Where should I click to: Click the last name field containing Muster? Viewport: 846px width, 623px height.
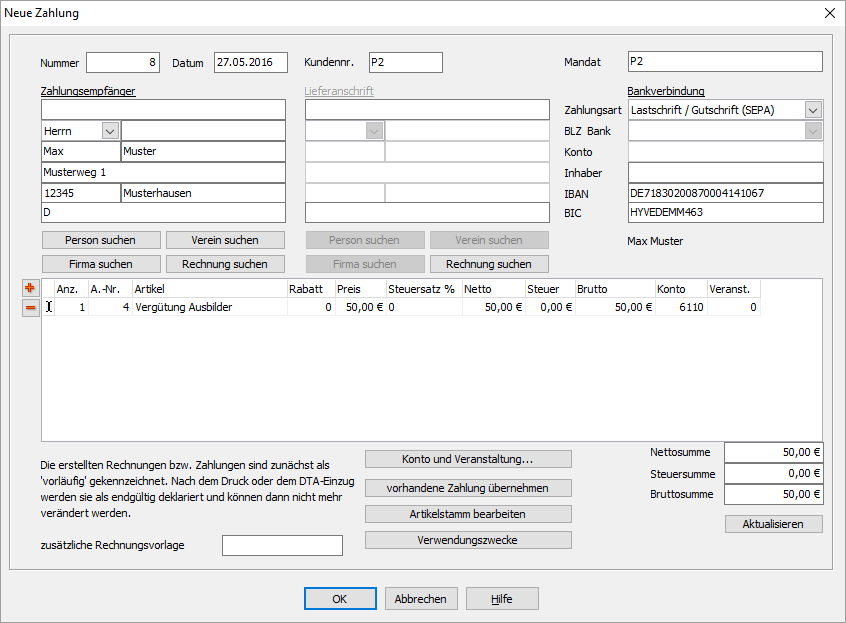click(203, 152)
